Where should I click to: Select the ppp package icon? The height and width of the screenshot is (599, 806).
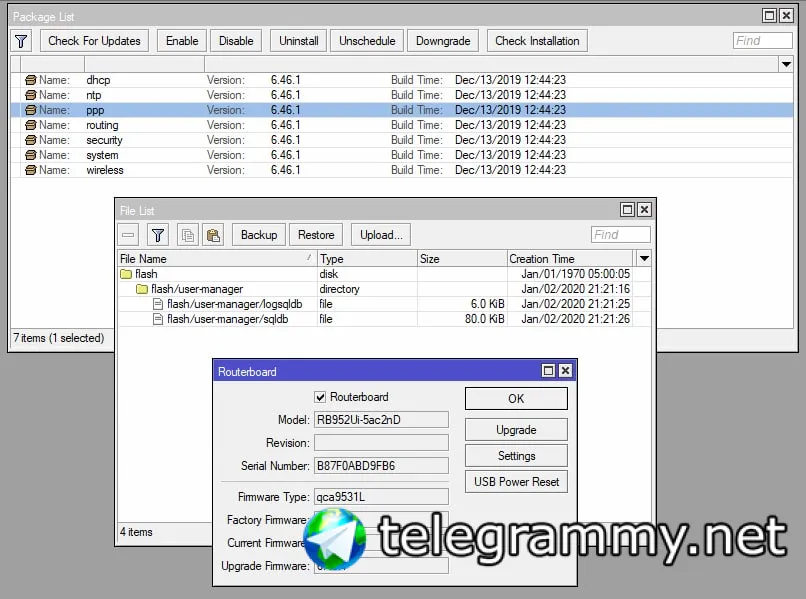31,110
